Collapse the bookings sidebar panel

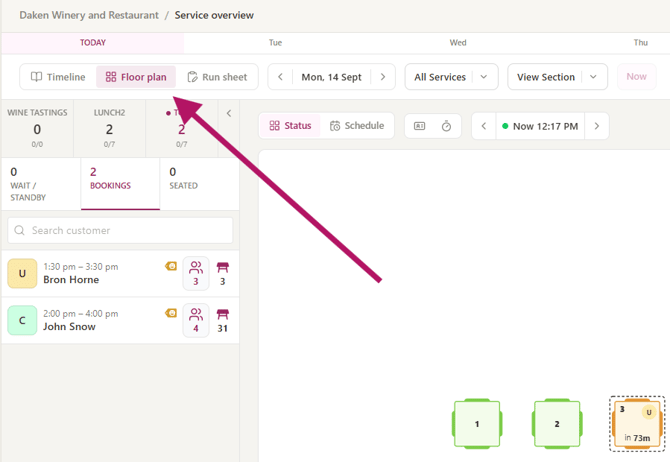(x=229, y=113)
